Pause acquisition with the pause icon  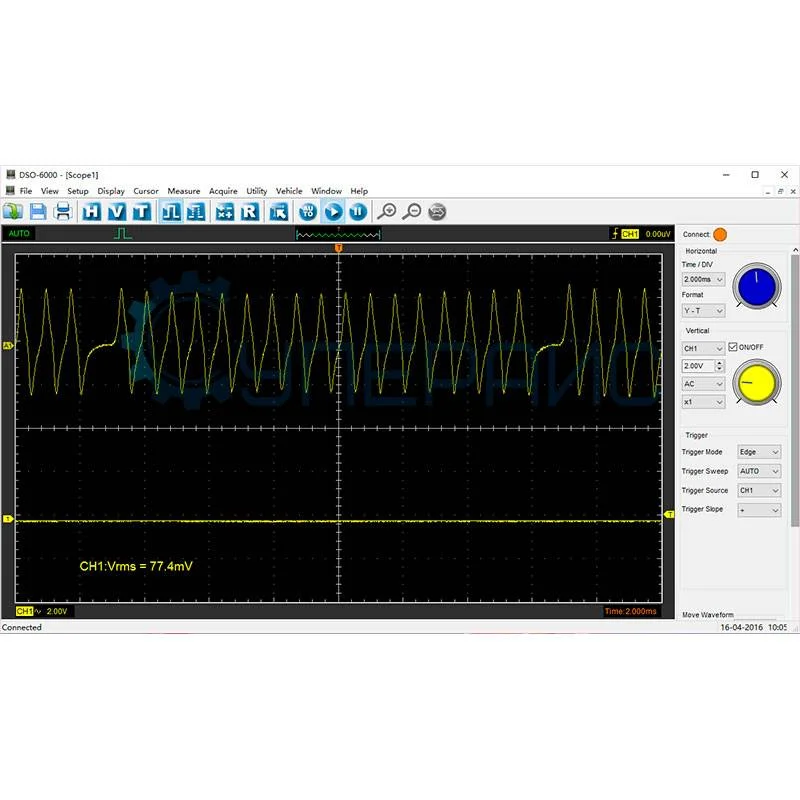[357, 211]
